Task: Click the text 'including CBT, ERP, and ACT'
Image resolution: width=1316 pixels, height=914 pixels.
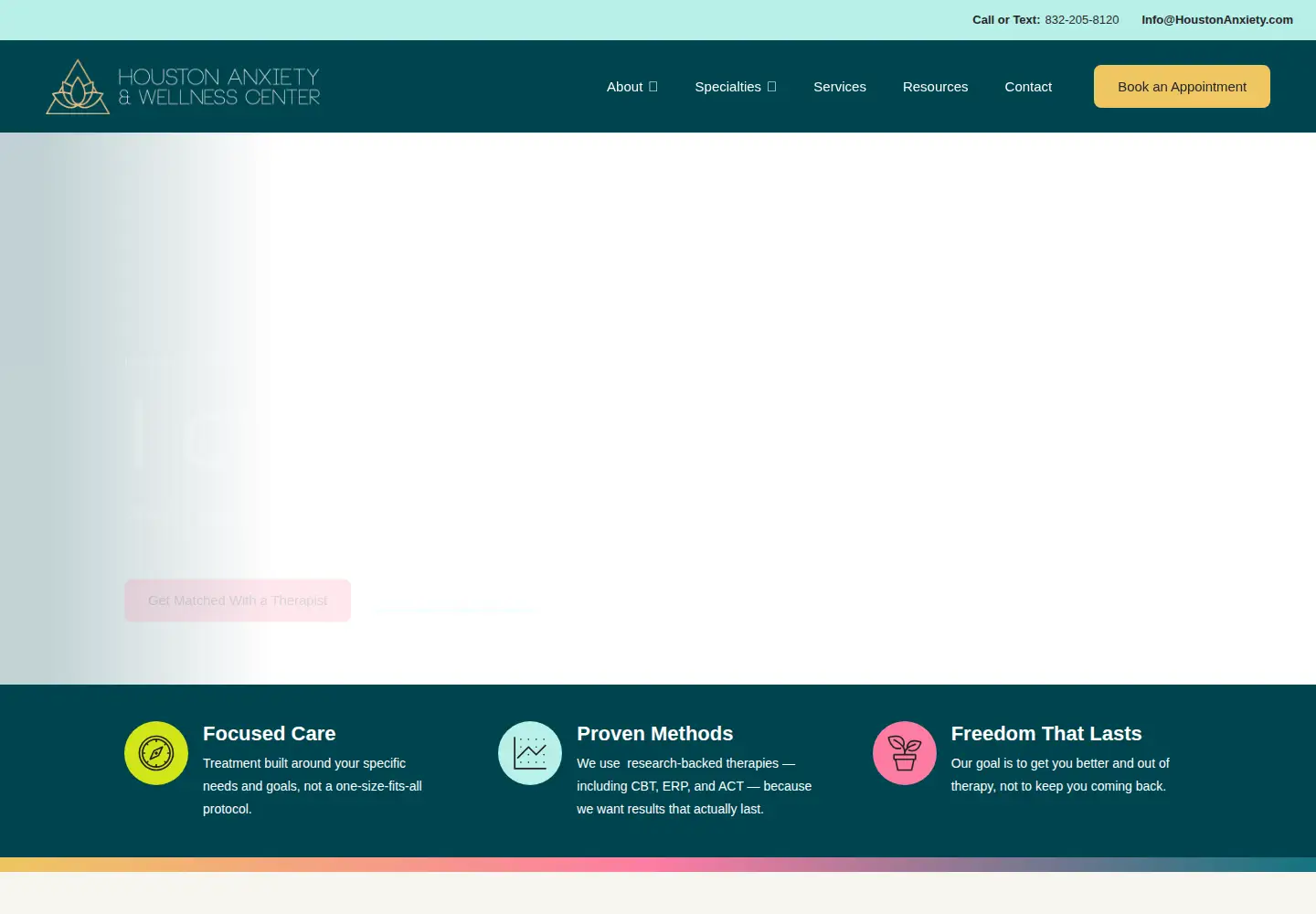Action: 660,786
